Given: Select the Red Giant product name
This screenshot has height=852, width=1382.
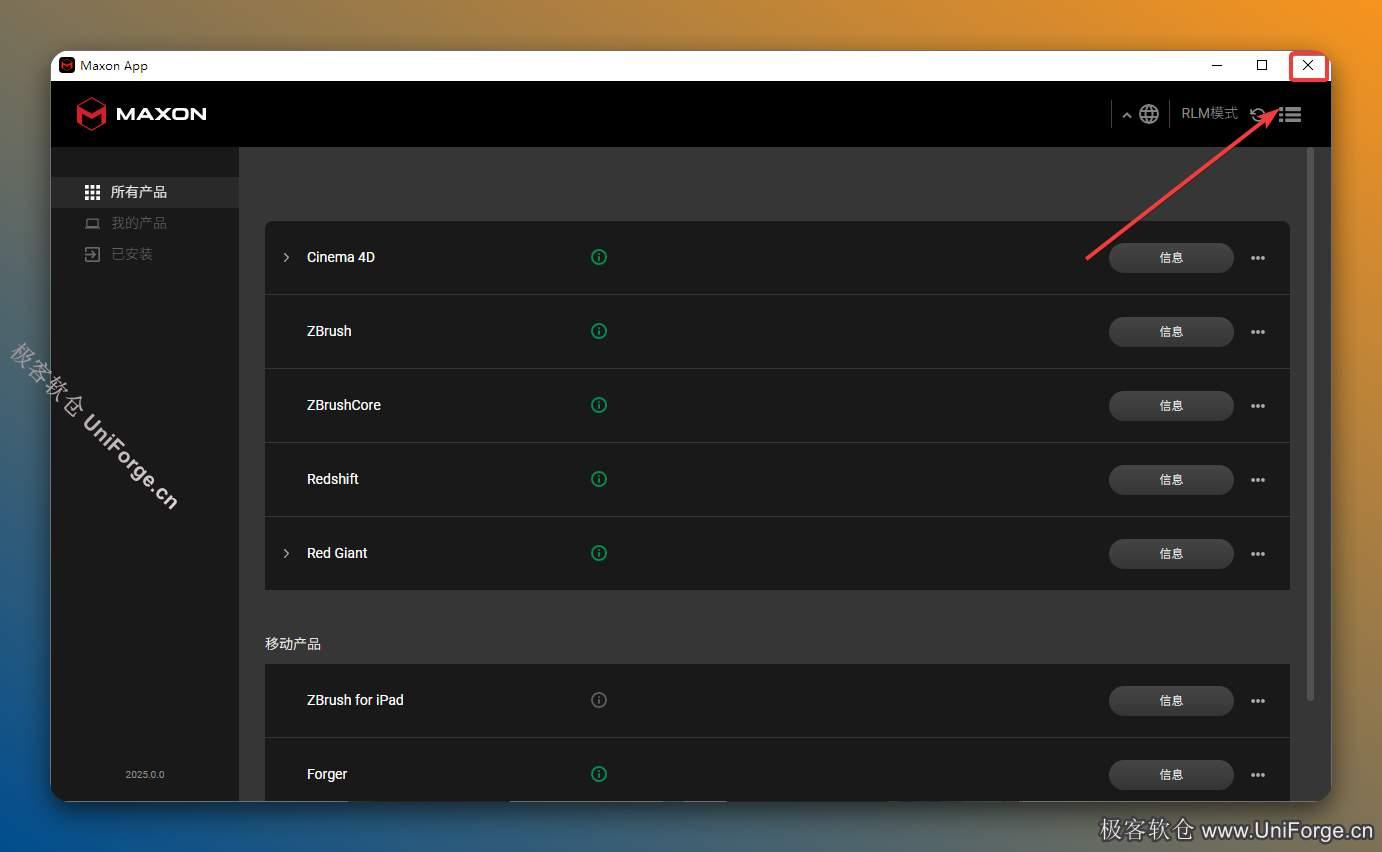Looking at the screenshot, I should 337,553.
